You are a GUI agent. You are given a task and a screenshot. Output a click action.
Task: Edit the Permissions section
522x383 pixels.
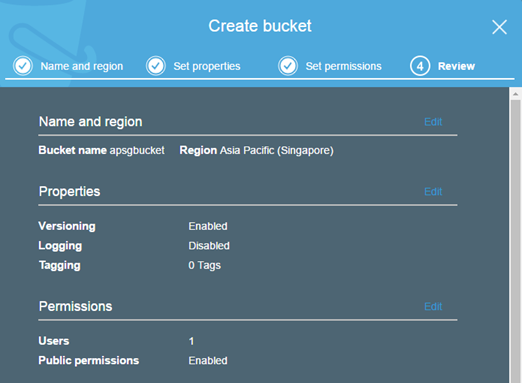tap(433, 307)
